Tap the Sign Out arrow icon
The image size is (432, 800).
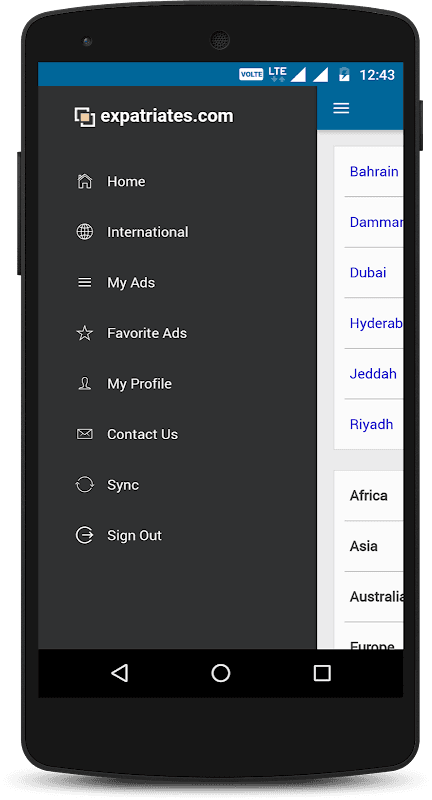(85, 535)
